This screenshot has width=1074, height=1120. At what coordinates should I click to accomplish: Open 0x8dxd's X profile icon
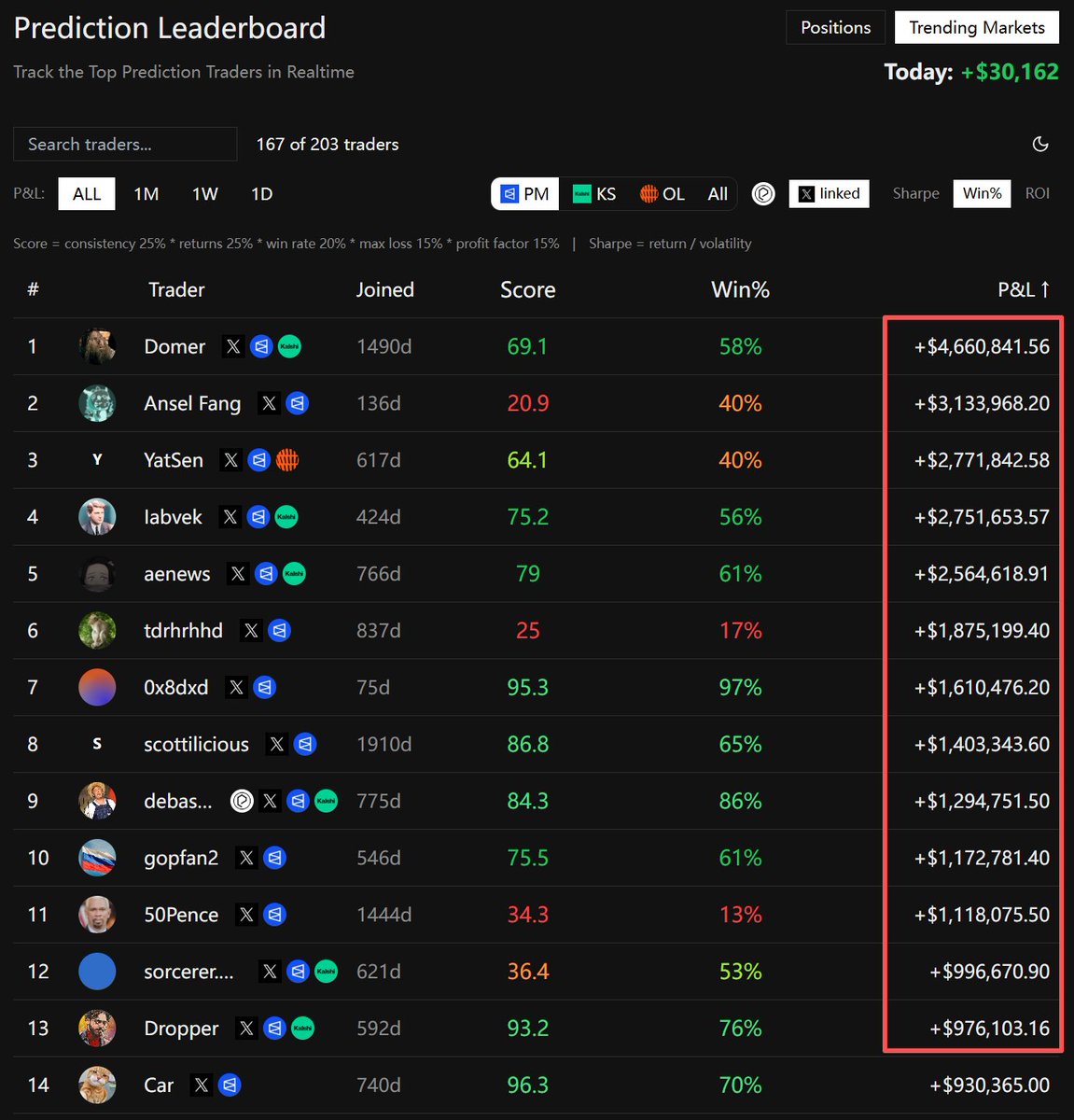pos(237,688)
